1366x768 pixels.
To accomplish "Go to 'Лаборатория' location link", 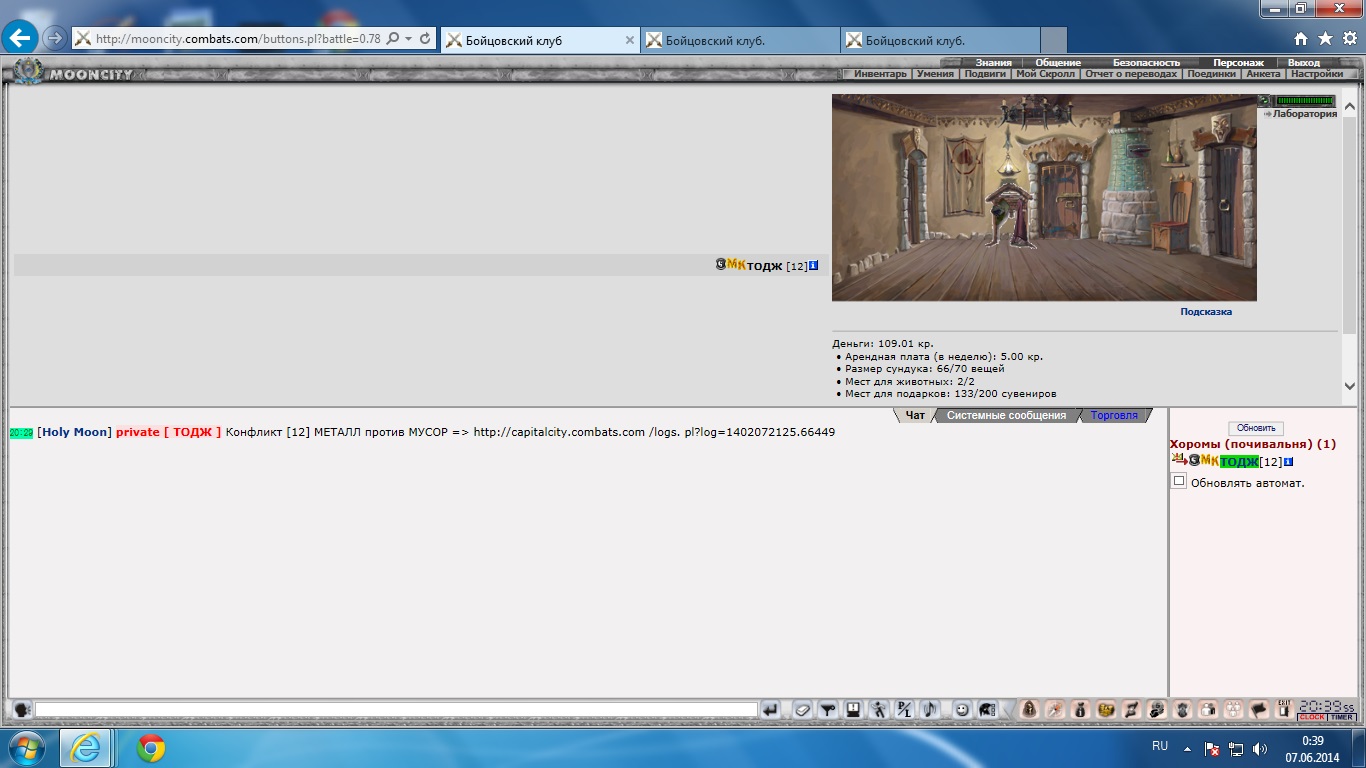I will pyautogui.click(x=1304, y=114).
